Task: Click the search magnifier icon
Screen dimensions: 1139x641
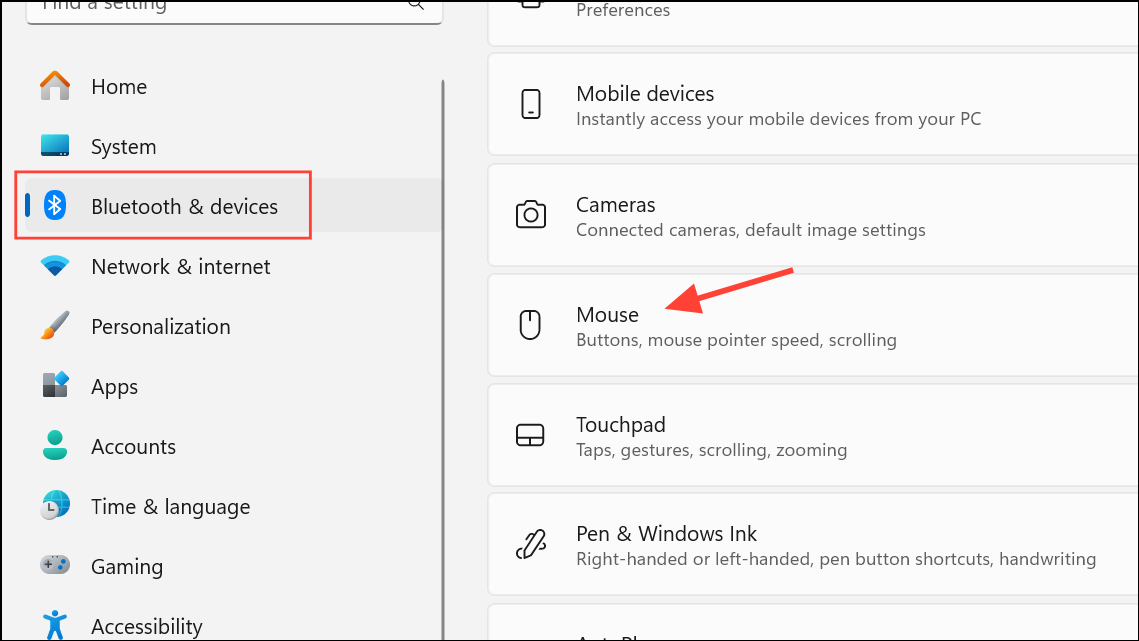Action: pyautogui.click(x=415, y=6)
